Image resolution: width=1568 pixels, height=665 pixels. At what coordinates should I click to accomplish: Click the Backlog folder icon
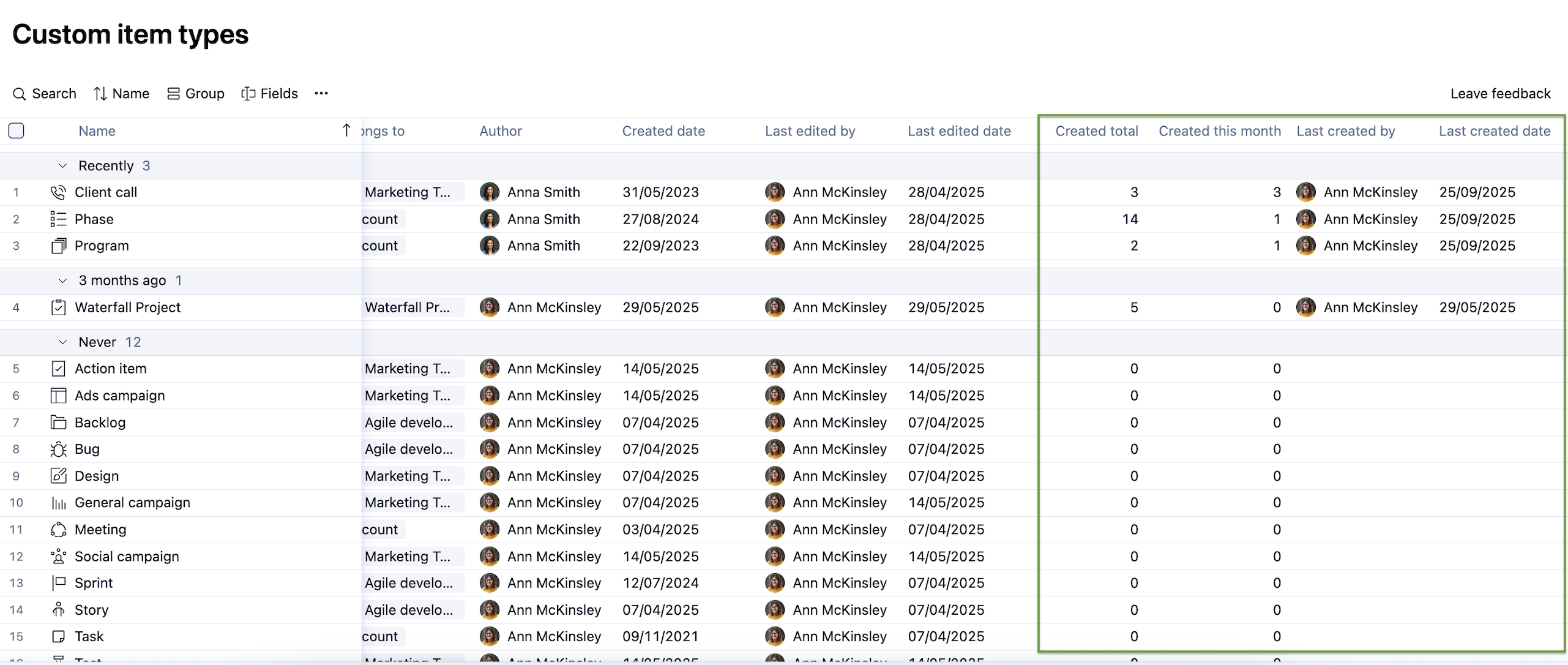[58, 423]
